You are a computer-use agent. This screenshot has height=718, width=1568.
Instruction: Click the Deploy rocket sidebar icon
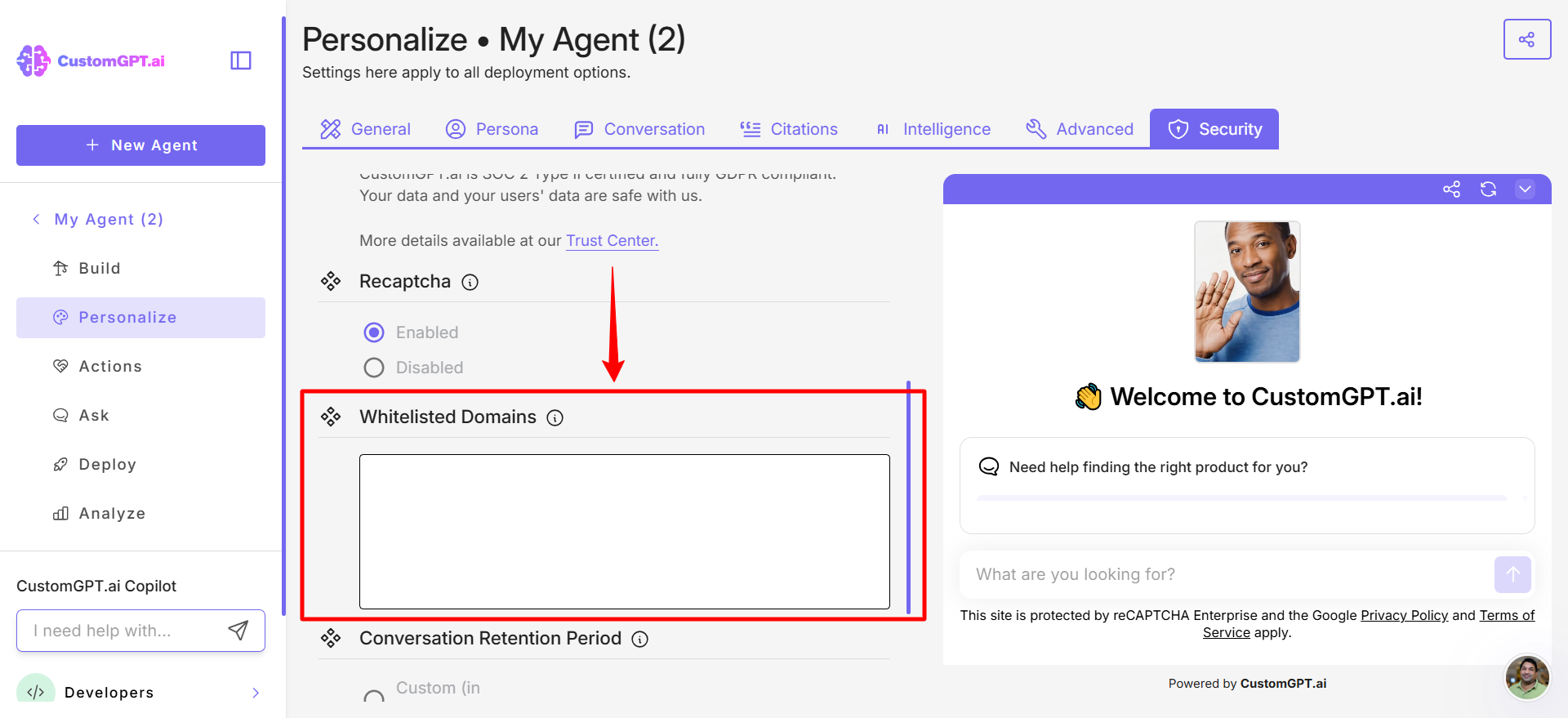pos(60,464)
